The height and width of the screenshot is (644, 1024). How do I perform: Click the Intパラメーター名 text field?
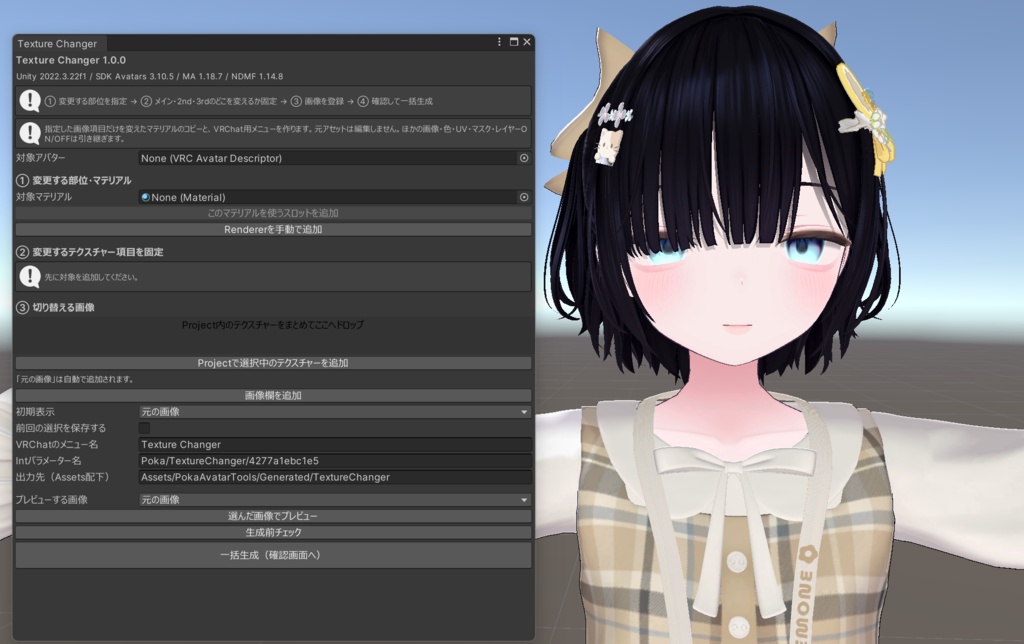point(335,460)
